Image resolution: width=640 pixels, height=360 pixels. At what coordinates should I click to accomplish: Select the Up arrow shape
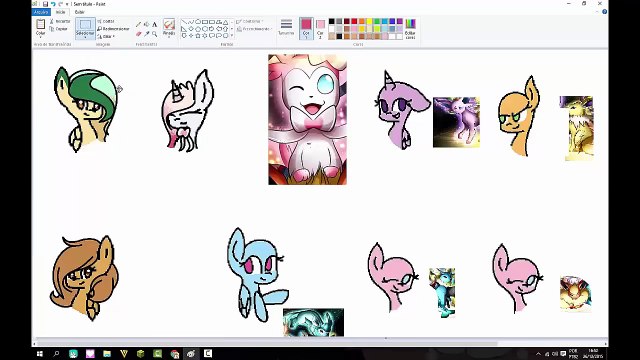point(225,29)
